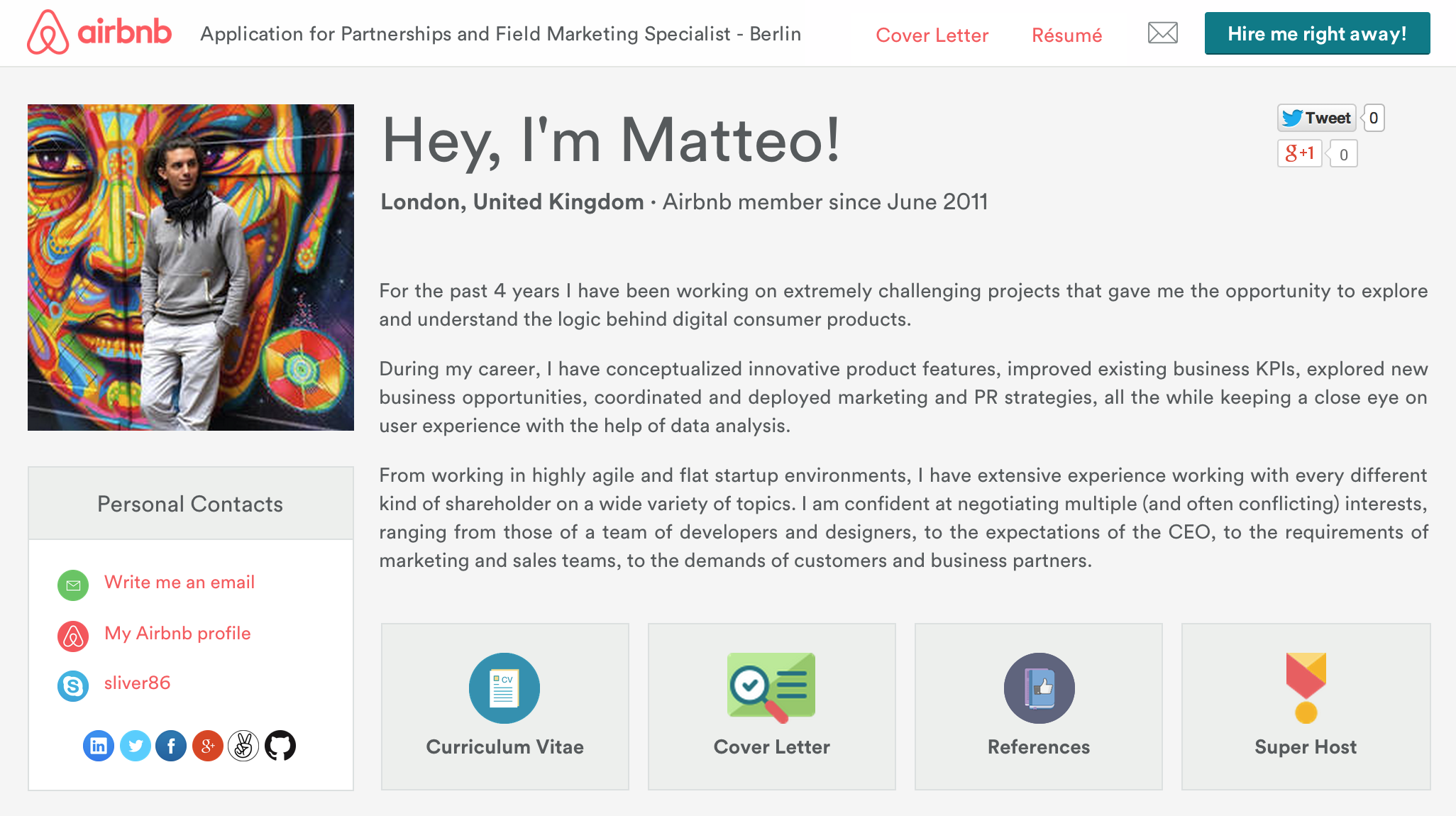
Task: Click the Super Host card label
Action: (x=1306, y=746)
